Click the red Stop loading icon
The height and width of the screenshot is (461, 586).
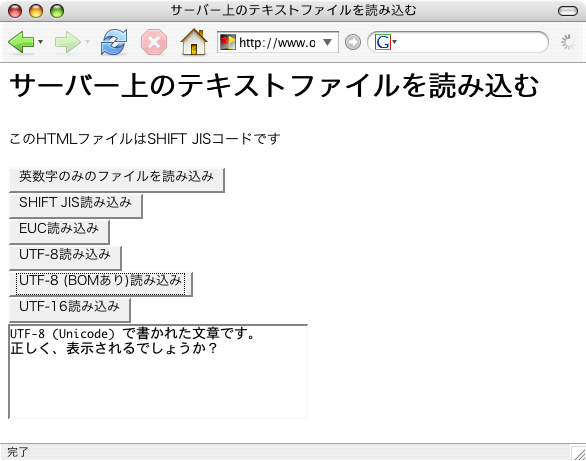[x=154, y=42]
